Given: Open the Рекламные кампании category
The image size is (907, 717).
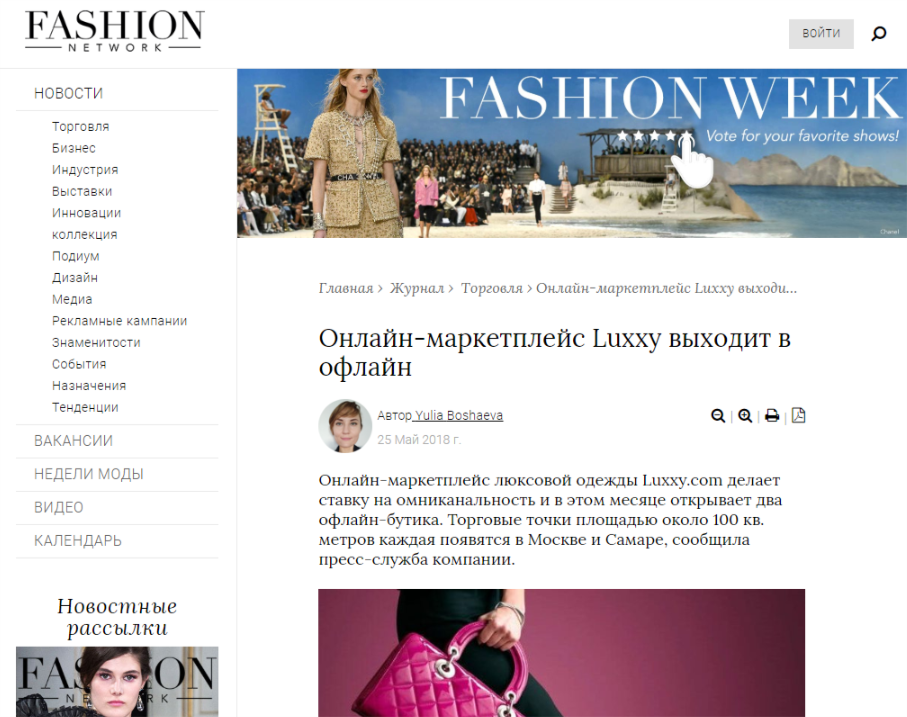Looking at the screenshot, I should click(x=120, y=321).
